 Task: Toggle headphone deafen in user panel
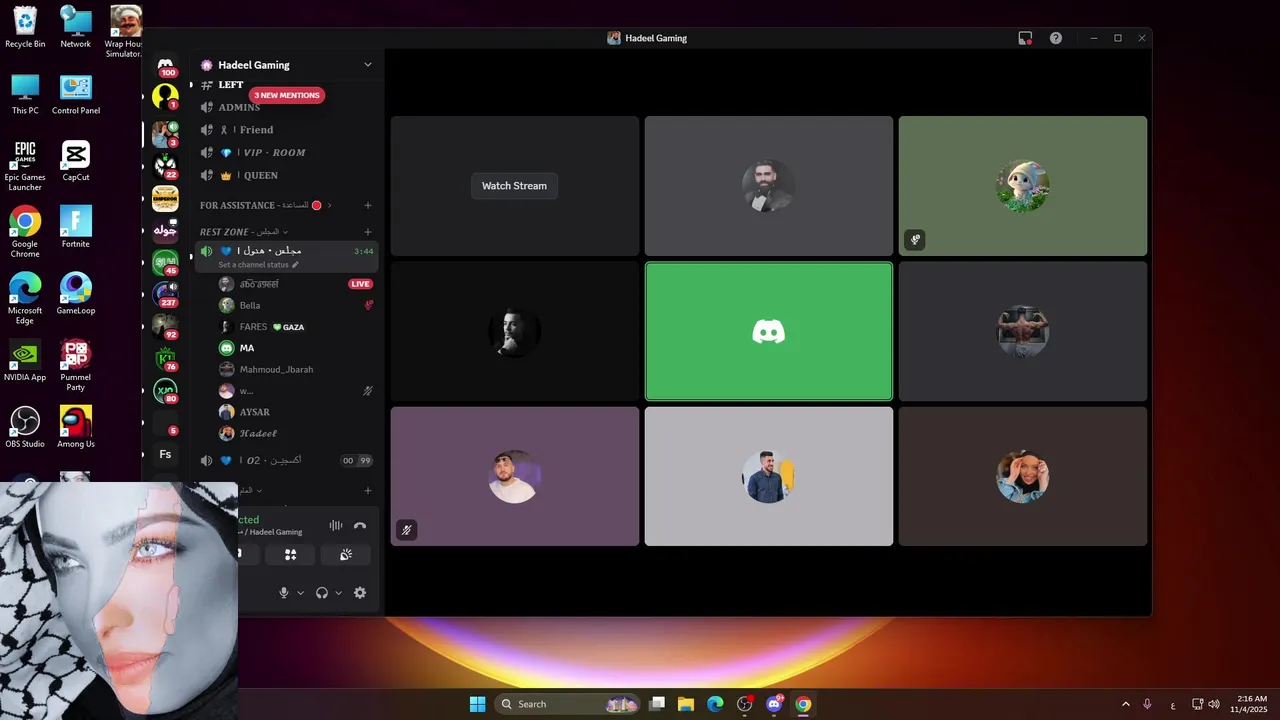coord(322,593)
